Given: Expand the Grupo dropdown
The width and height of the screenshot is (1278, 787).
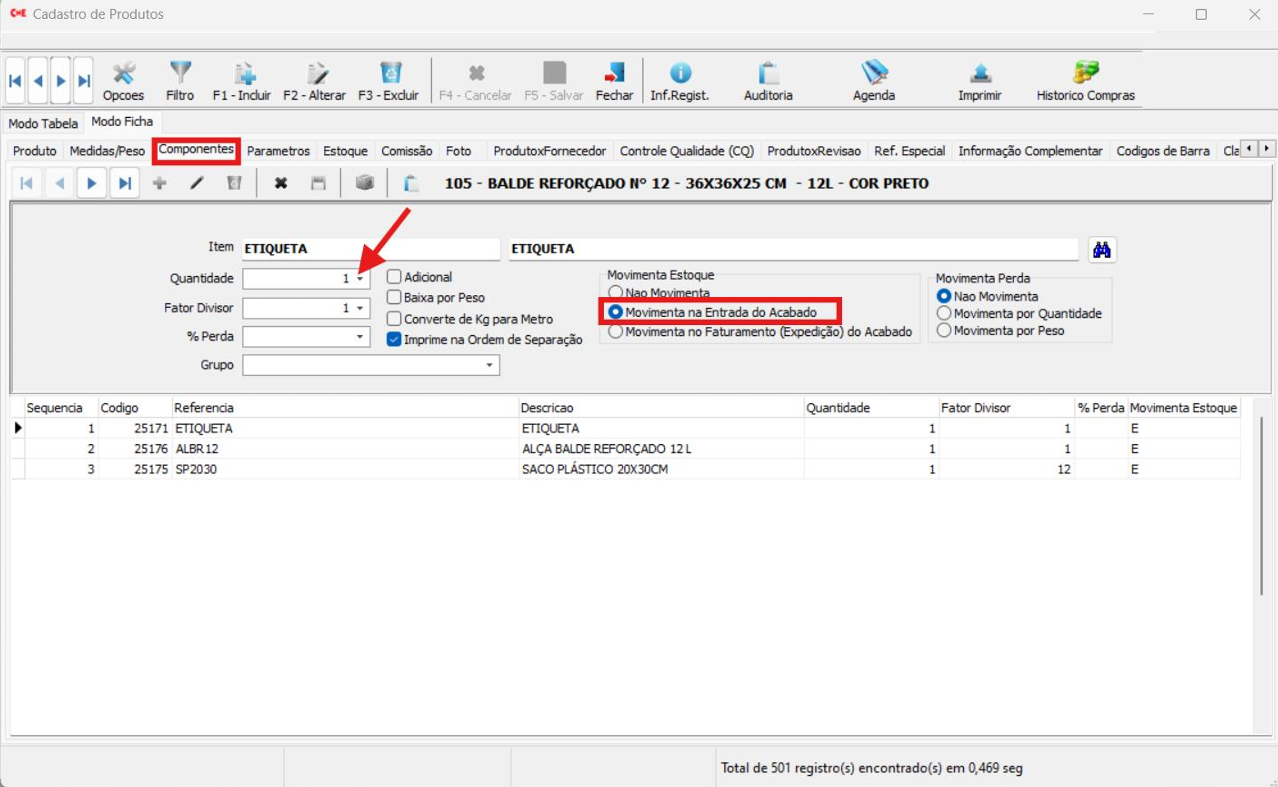Looking at the screenshot, I should pyautogui.click(x=490, y=366).
